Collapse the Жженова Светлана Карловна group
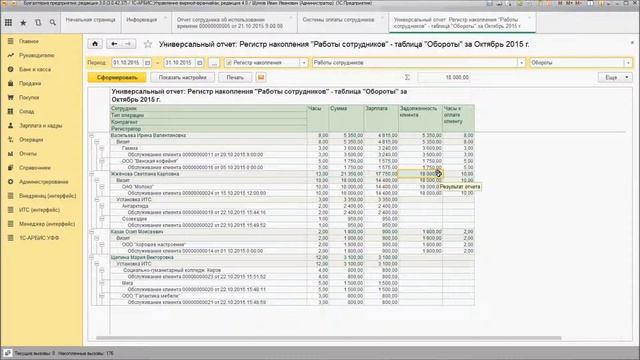 tap(91, 174)
